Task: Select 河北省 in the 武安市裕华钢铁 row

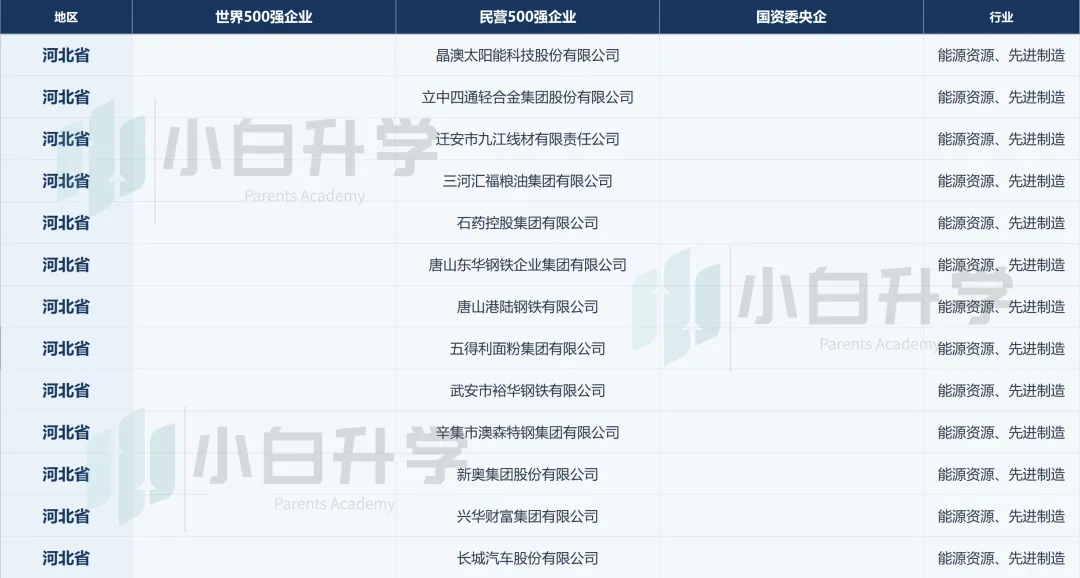Action: pos(66,391)
